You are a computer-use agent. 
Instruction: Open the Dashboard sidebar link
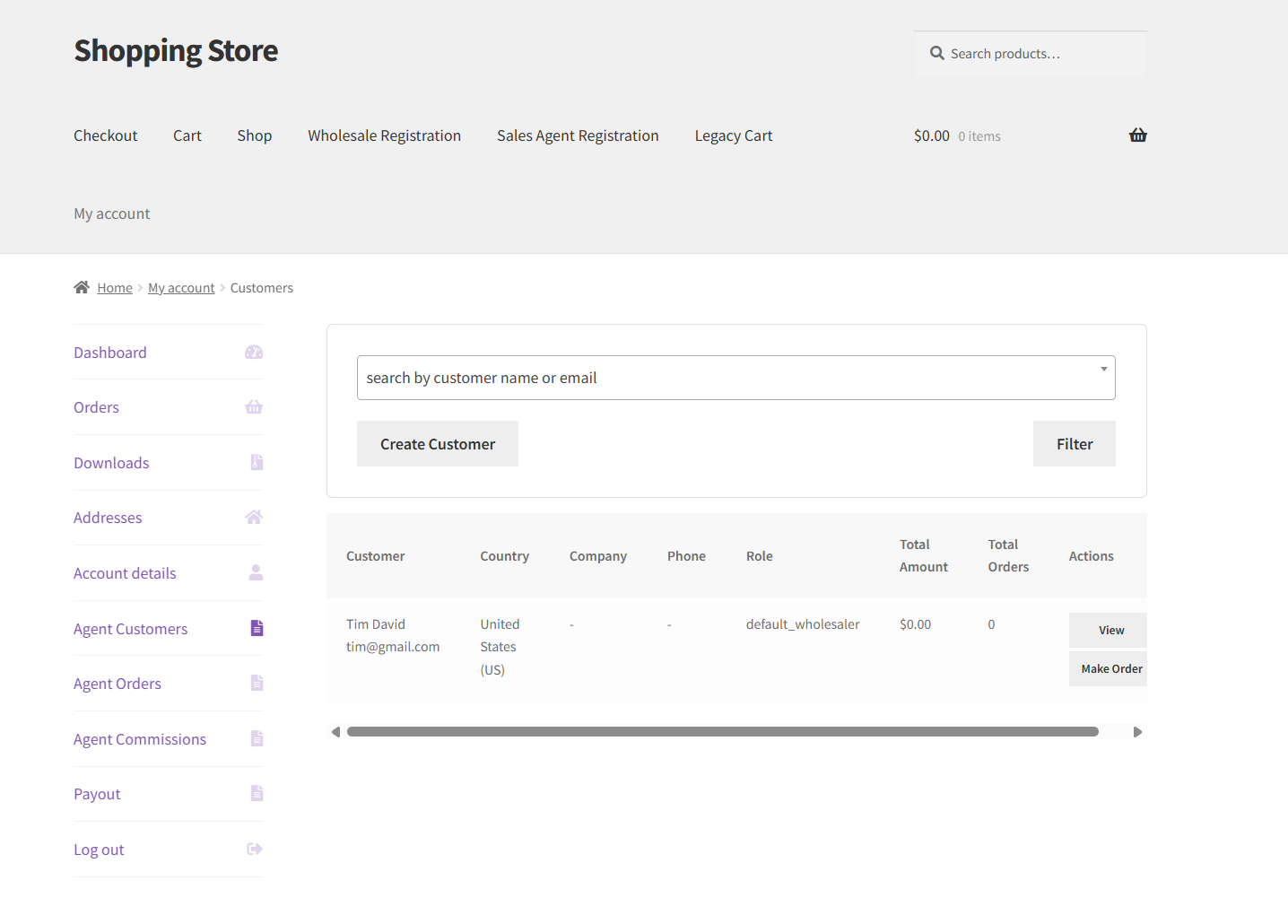coord(110,353)
